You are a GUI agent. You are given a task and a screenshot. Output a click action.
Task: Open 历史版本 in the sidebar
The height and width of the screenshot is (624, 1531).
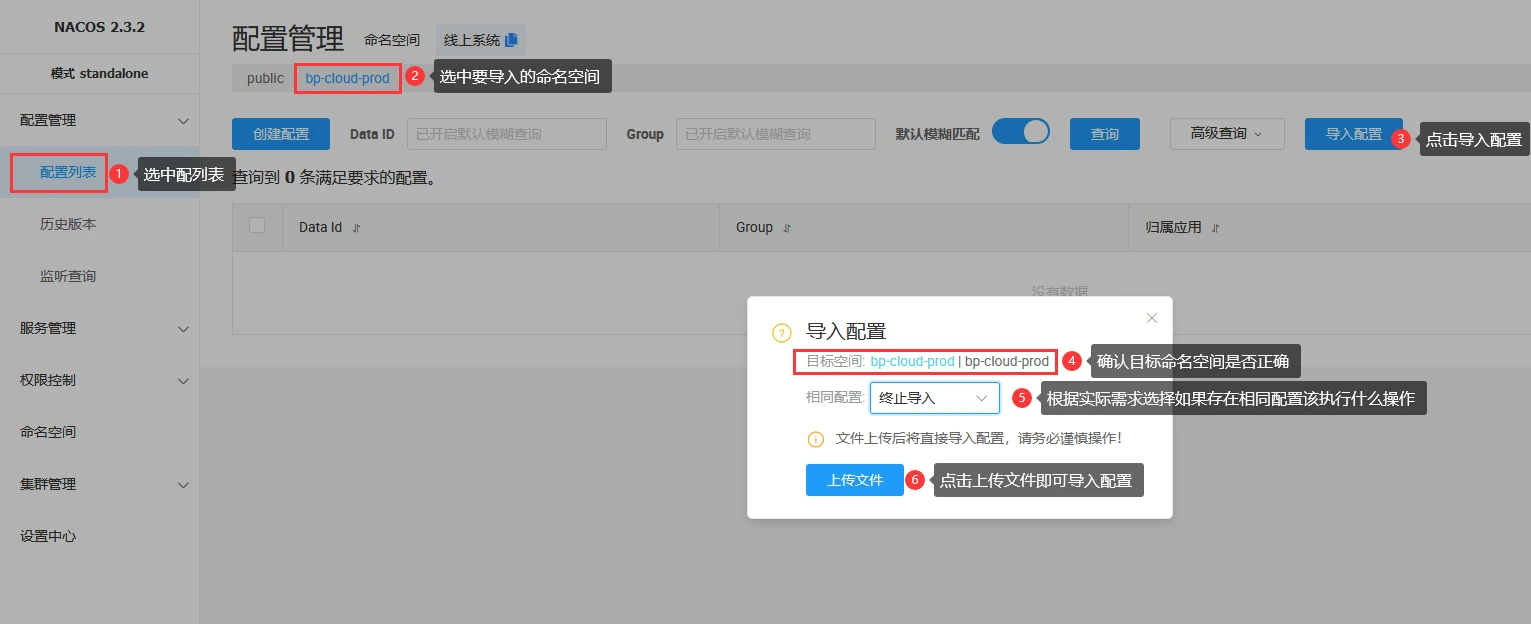point(68,224)
